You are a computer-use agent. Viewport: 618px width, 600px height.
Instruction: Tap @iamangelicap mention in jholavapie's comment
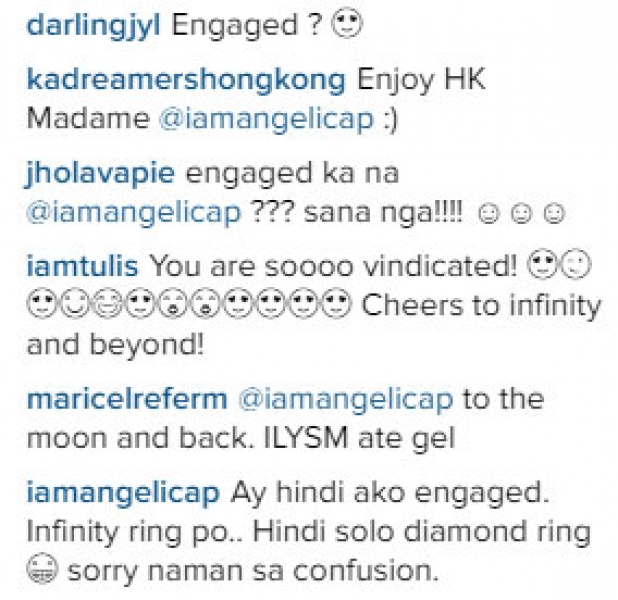134,212
